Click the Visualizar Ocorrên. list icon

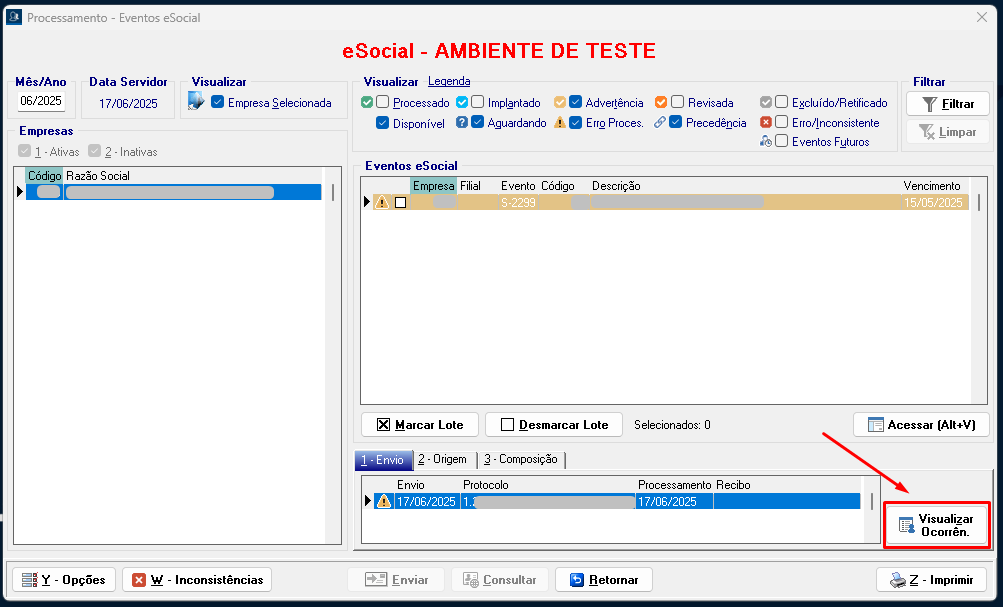click(906, 526)
